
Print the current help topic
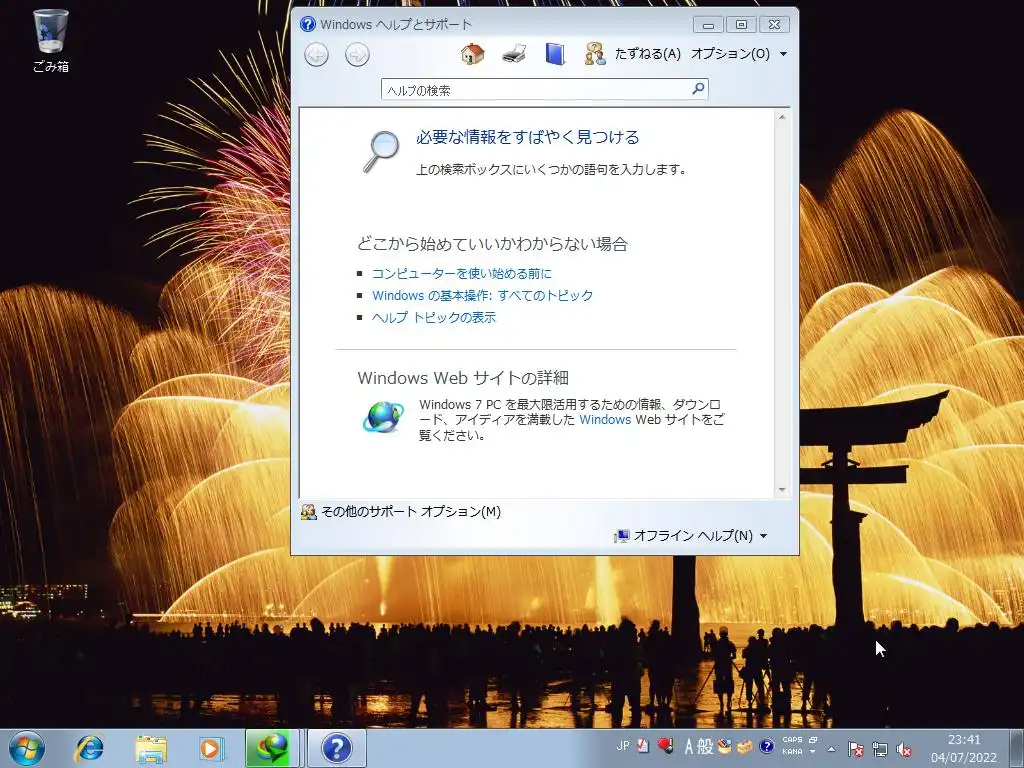click(x=515, y=54)
